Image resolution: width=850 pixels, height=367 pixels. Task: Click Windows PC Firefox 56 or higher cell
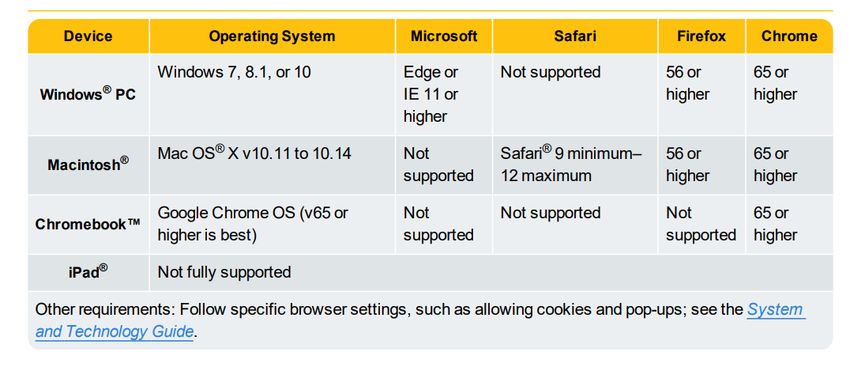point(702,94)
